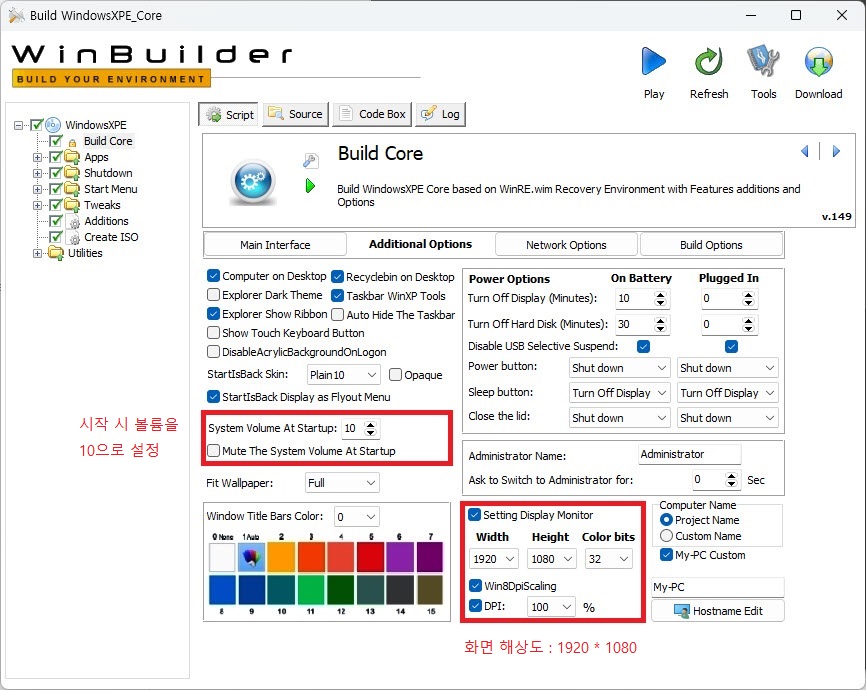Go to next script with right arrow
866x690 pixels.
coord(836,151)
